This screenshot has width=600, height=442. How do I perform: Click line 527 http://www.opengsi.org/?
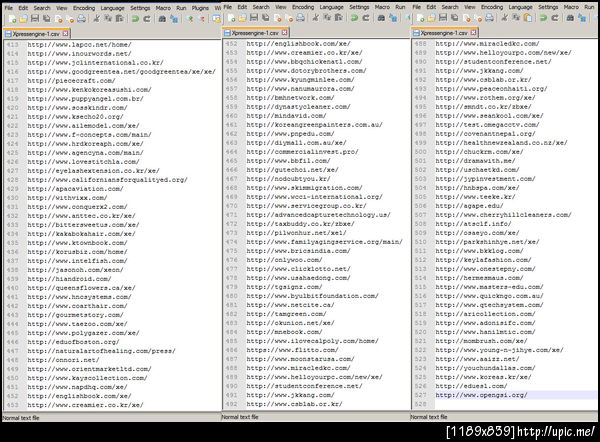481,395
